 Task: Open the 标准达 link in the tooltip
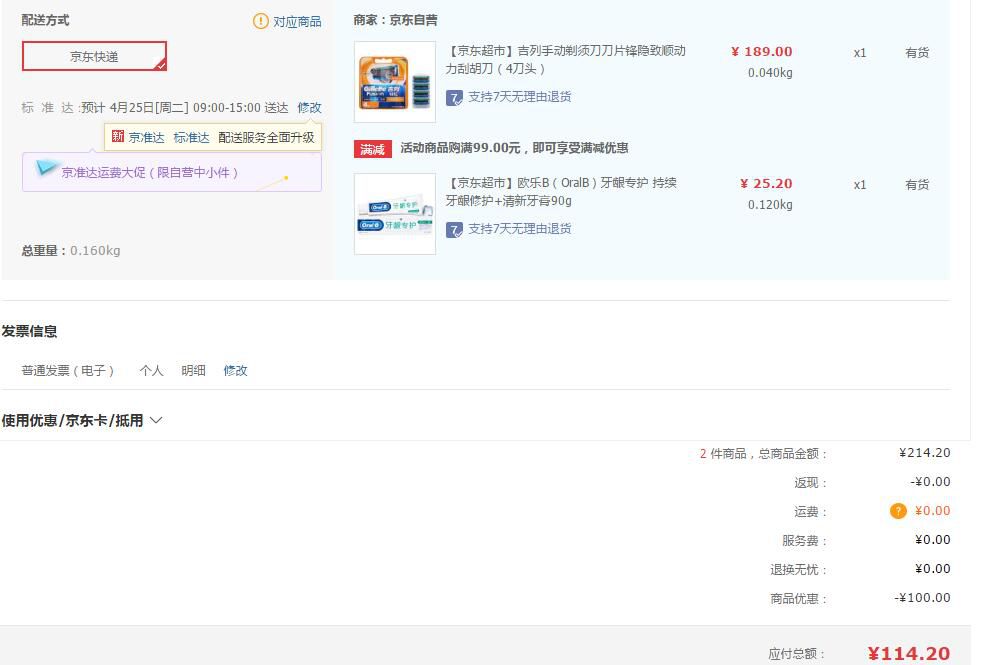(x=191, y=137)
